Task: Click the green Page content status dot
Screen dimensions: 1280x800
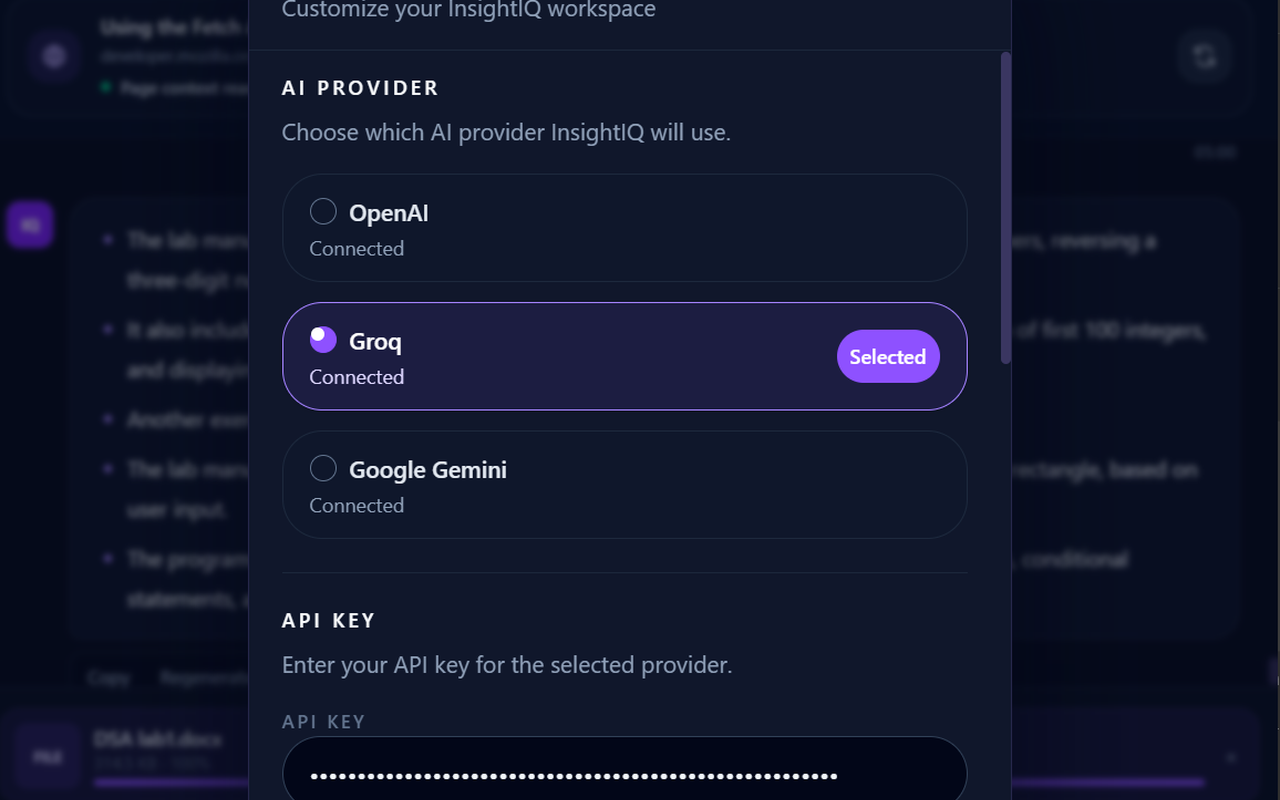Action: click(x=105, y=88)
